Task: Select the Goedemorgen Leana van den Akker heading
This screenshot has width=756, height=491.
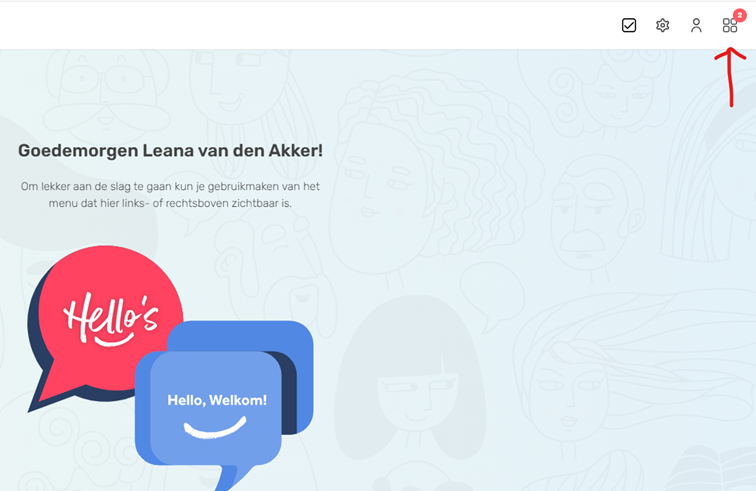Action: [170, 150]
